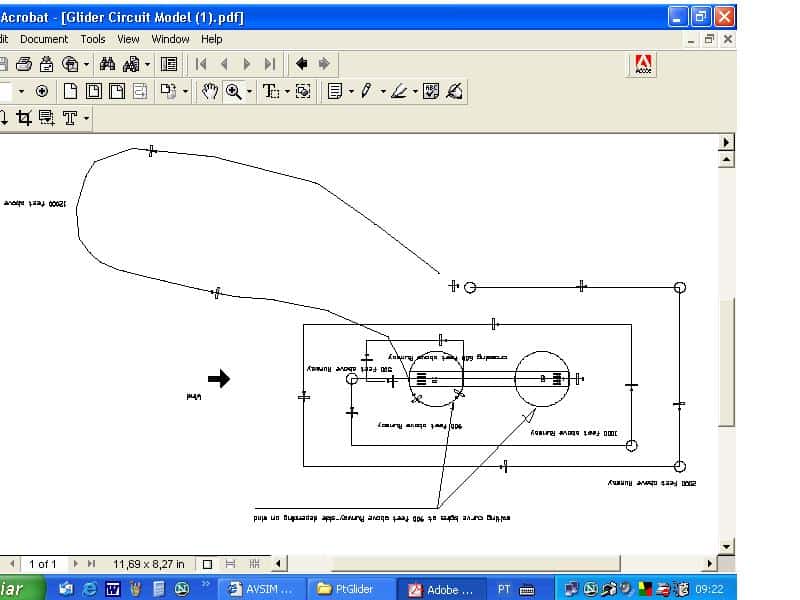The width and height of the screenshot is (800, 600).
Task: Select the Zoom In tool
Action: coord(233,91)
